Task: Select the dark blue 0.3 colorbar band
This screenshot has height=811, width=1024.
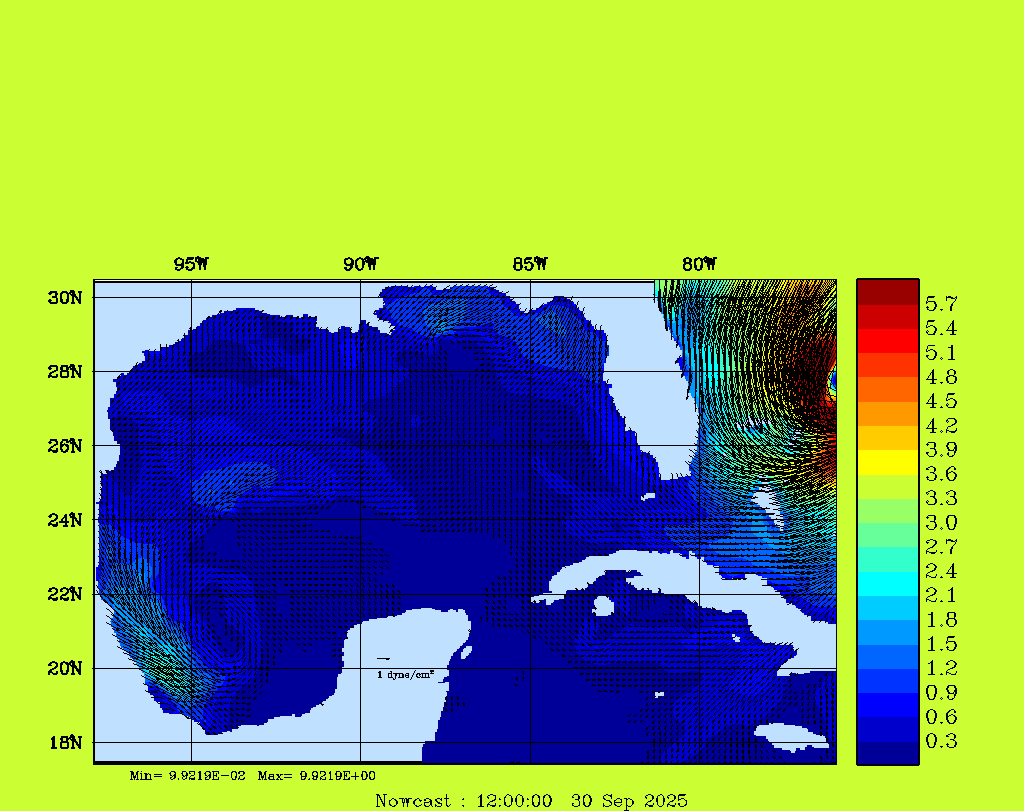Action: [887, 752]
